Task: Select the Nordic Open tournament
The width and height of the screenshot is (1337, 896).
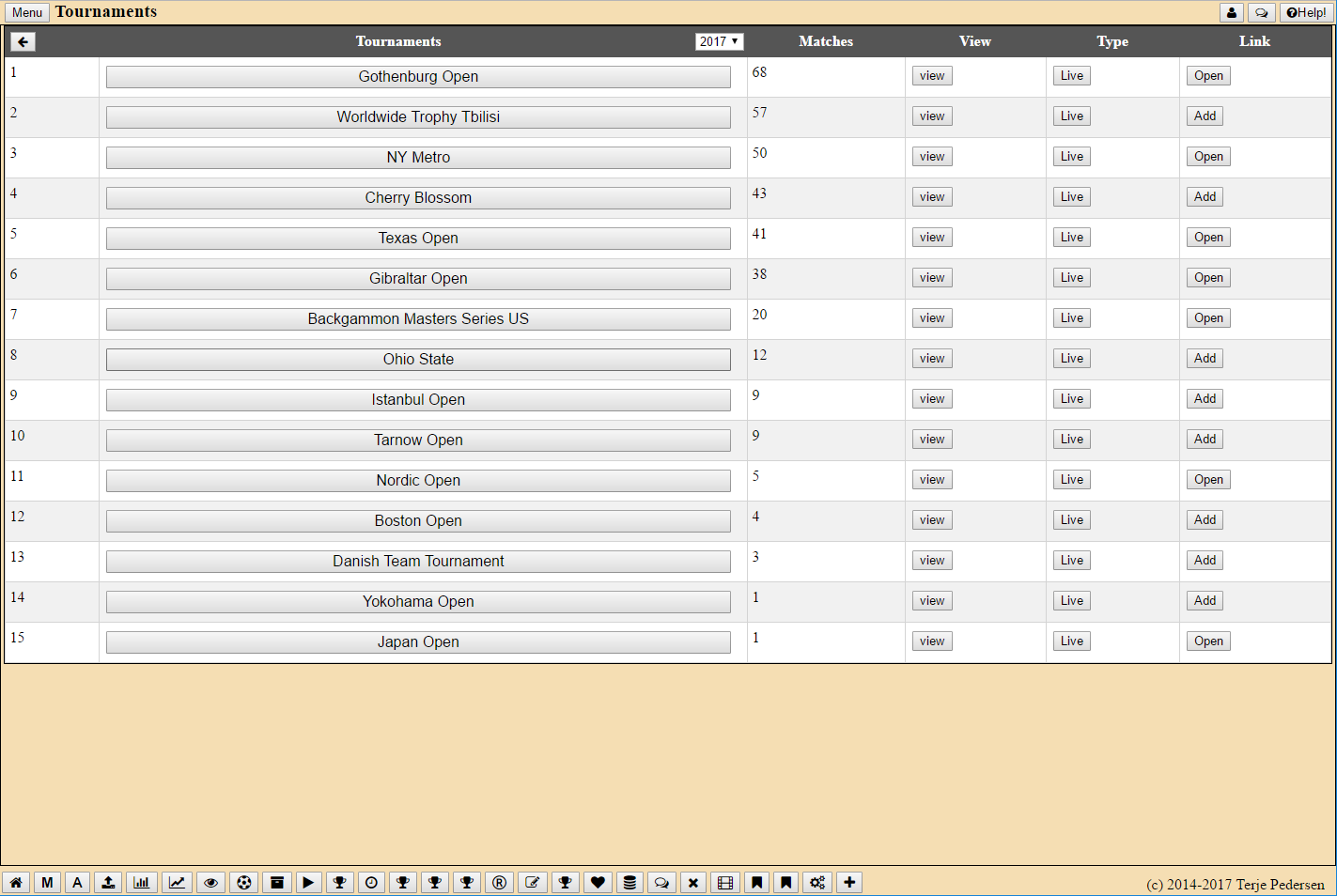Action: point(418,481)
